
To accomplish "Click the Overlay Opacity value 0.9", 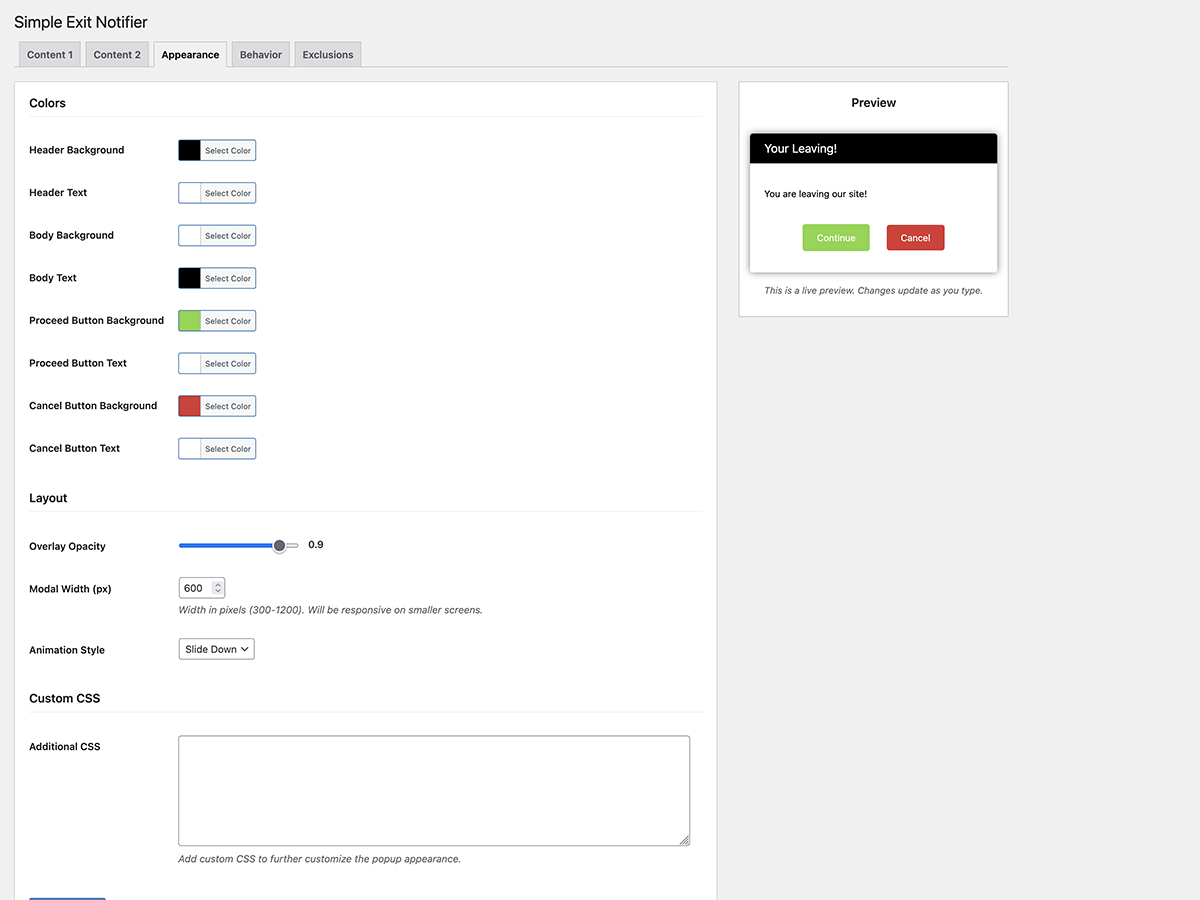I will point(316,545).
